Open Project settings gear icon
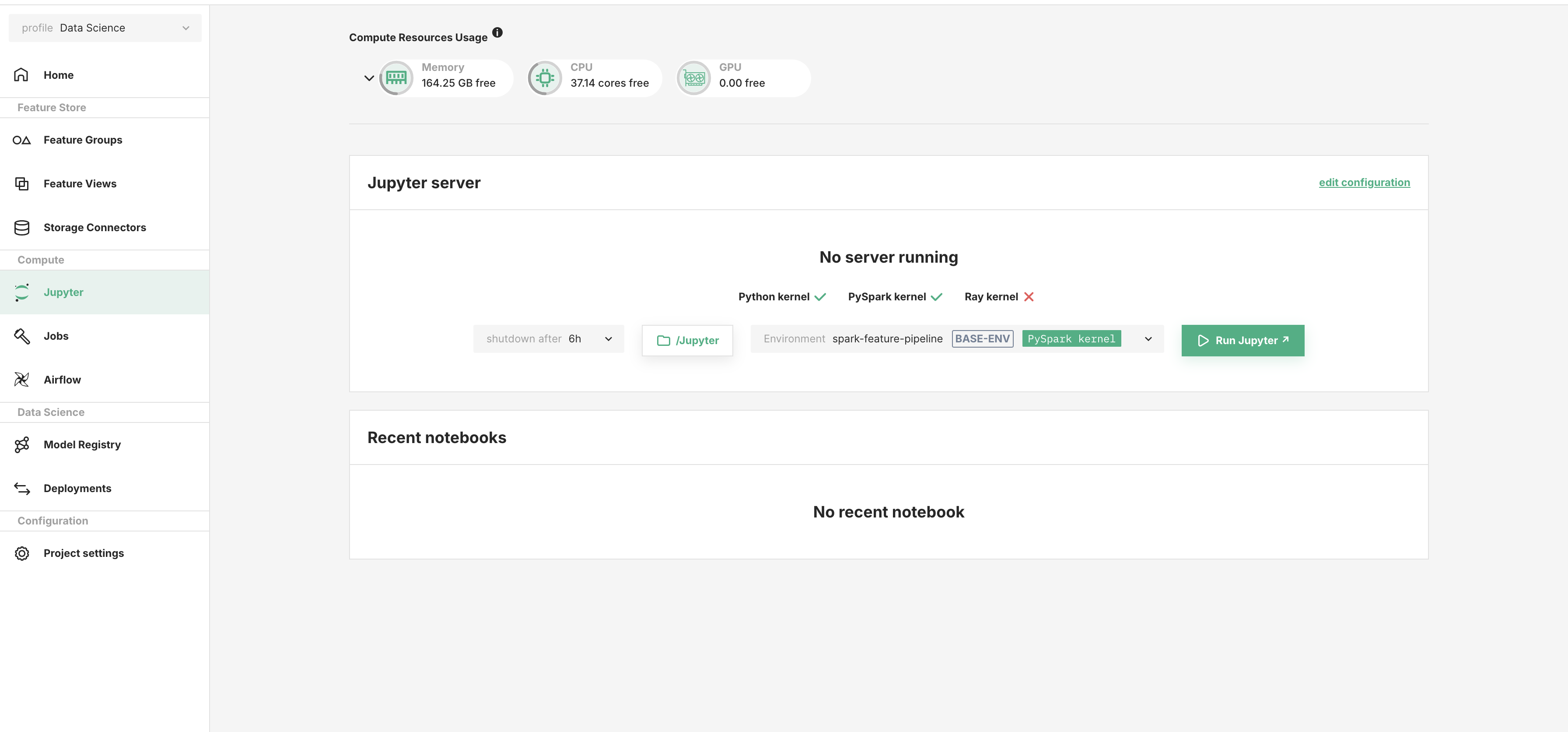The height and width of the screenshot is (732, 1568). click(x=22, y=553)
